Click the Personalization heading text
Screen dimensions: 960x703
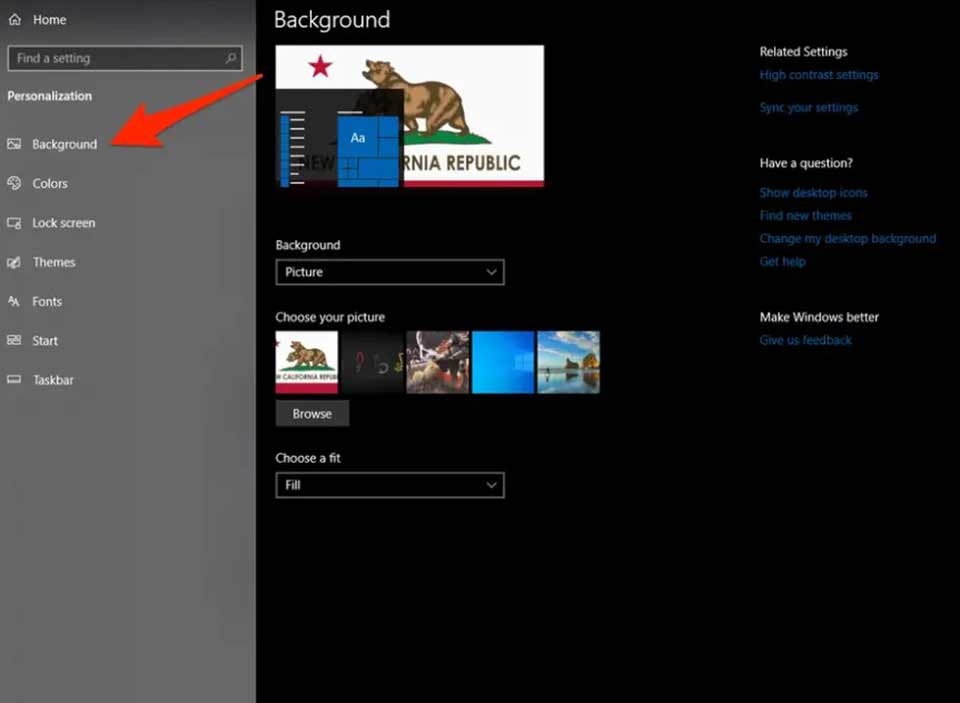click(50, 96)
